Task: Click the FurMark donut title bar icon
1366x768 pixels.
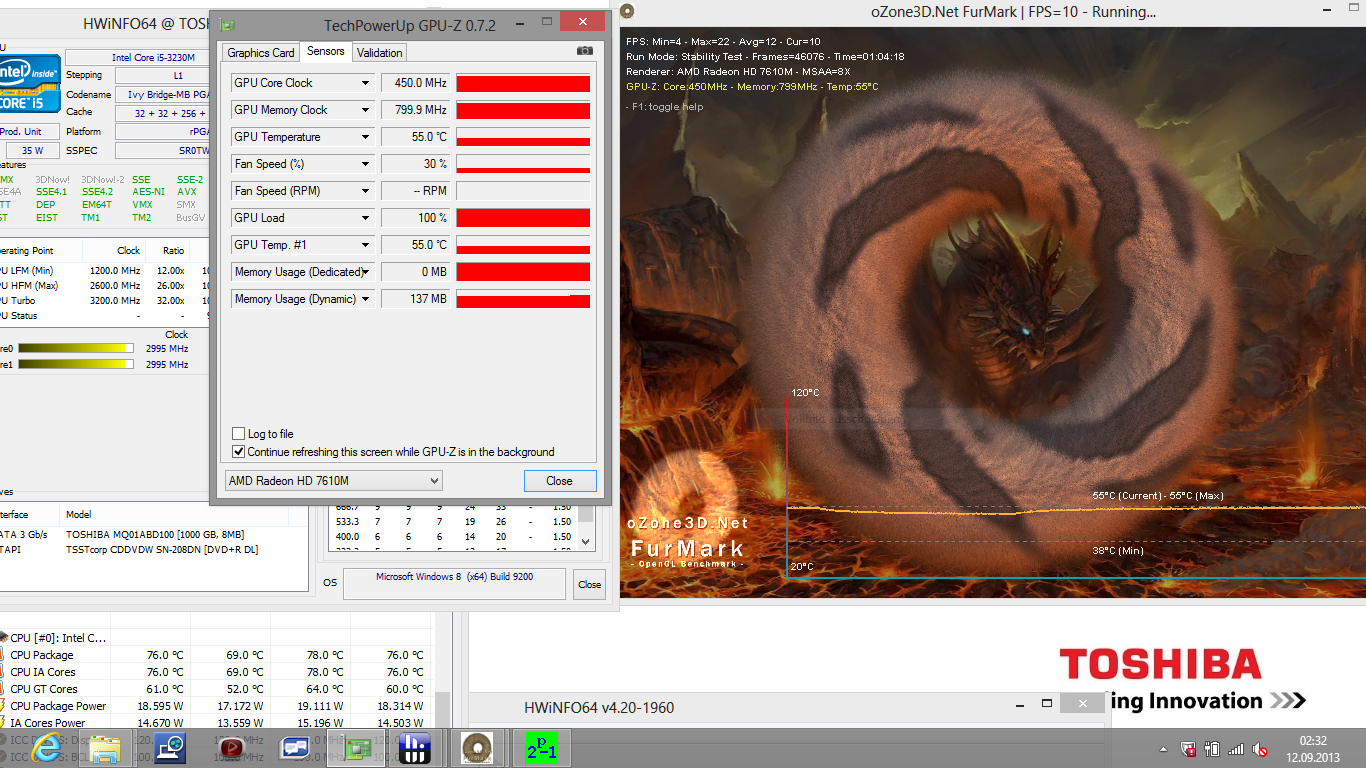Action: (627, 11)
